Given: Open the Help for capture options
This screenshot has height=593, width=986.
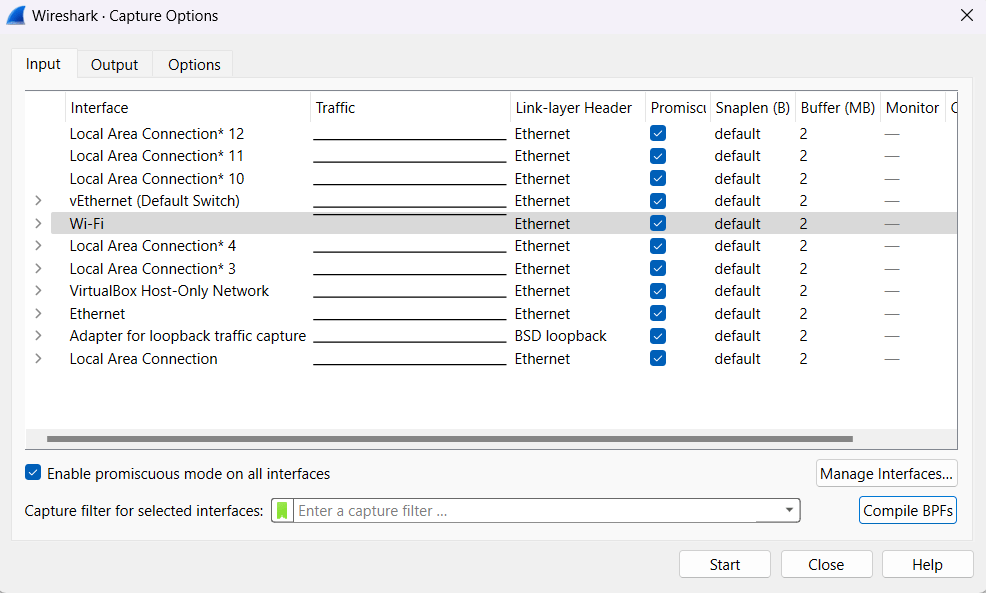Looking at the screenshot, I should [x=927, y=563].
